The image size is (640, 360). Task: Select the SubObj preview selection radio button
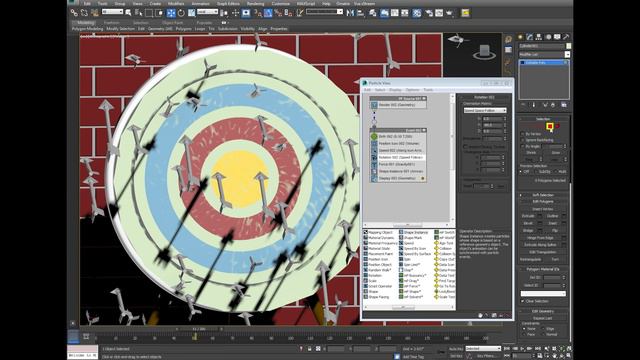536,172
